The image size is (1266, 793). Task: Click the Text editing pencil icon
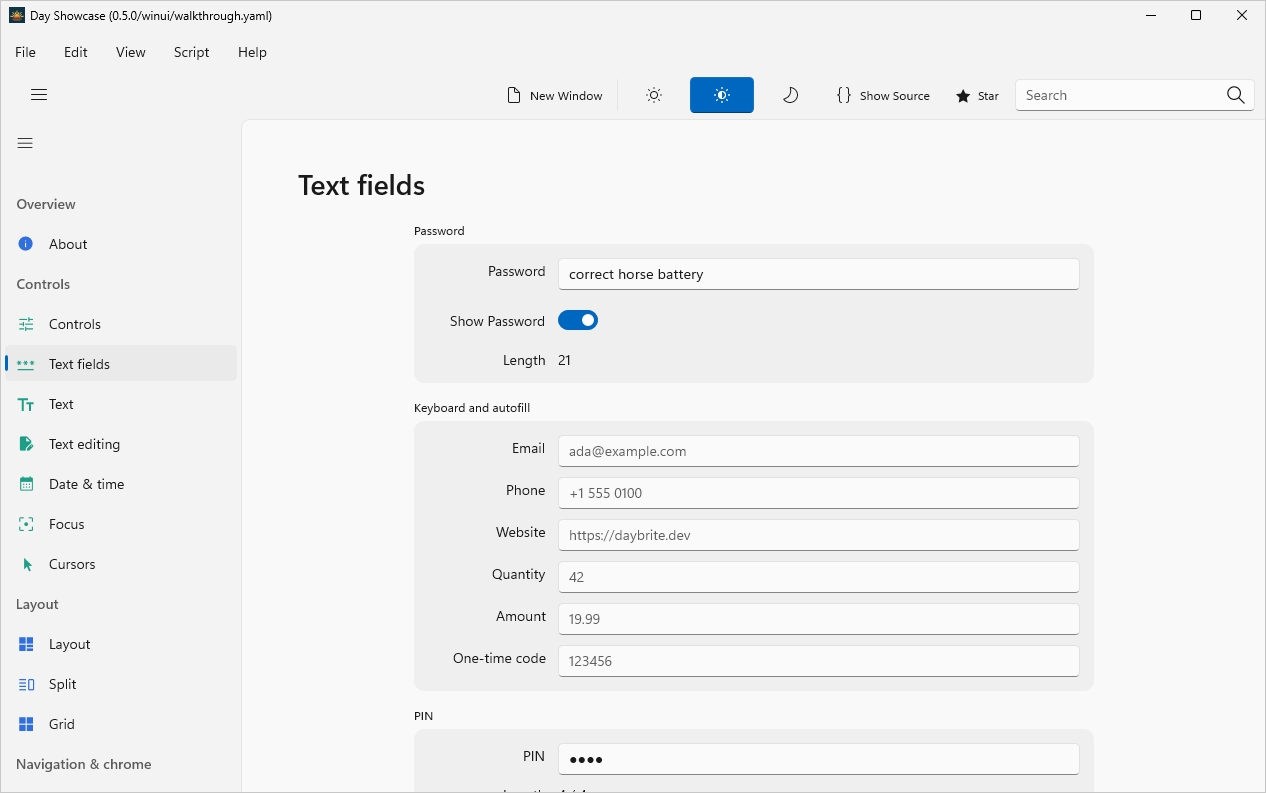27,444
